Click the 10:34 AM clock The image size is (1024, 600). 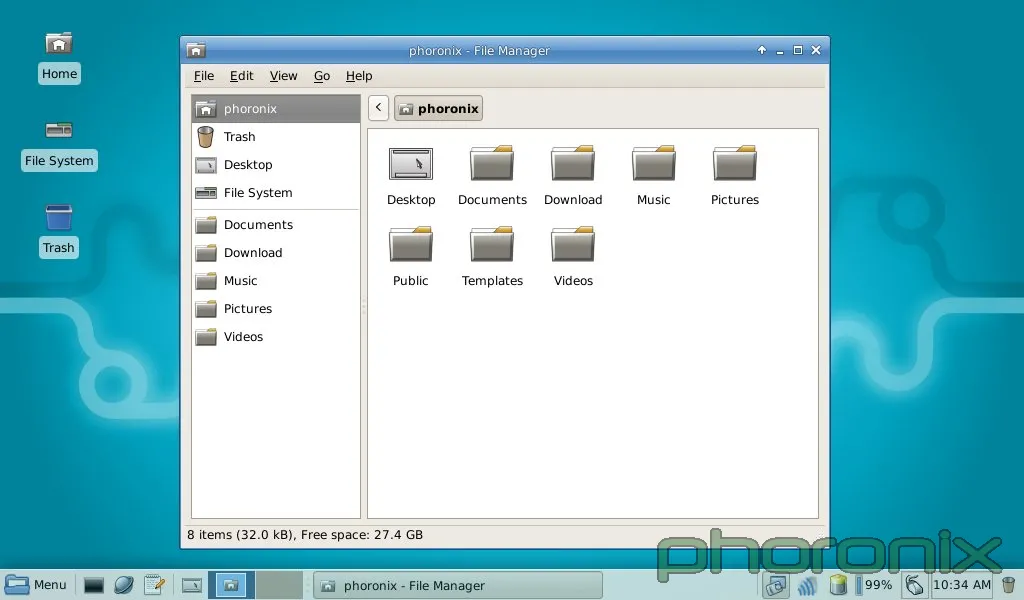962,585
